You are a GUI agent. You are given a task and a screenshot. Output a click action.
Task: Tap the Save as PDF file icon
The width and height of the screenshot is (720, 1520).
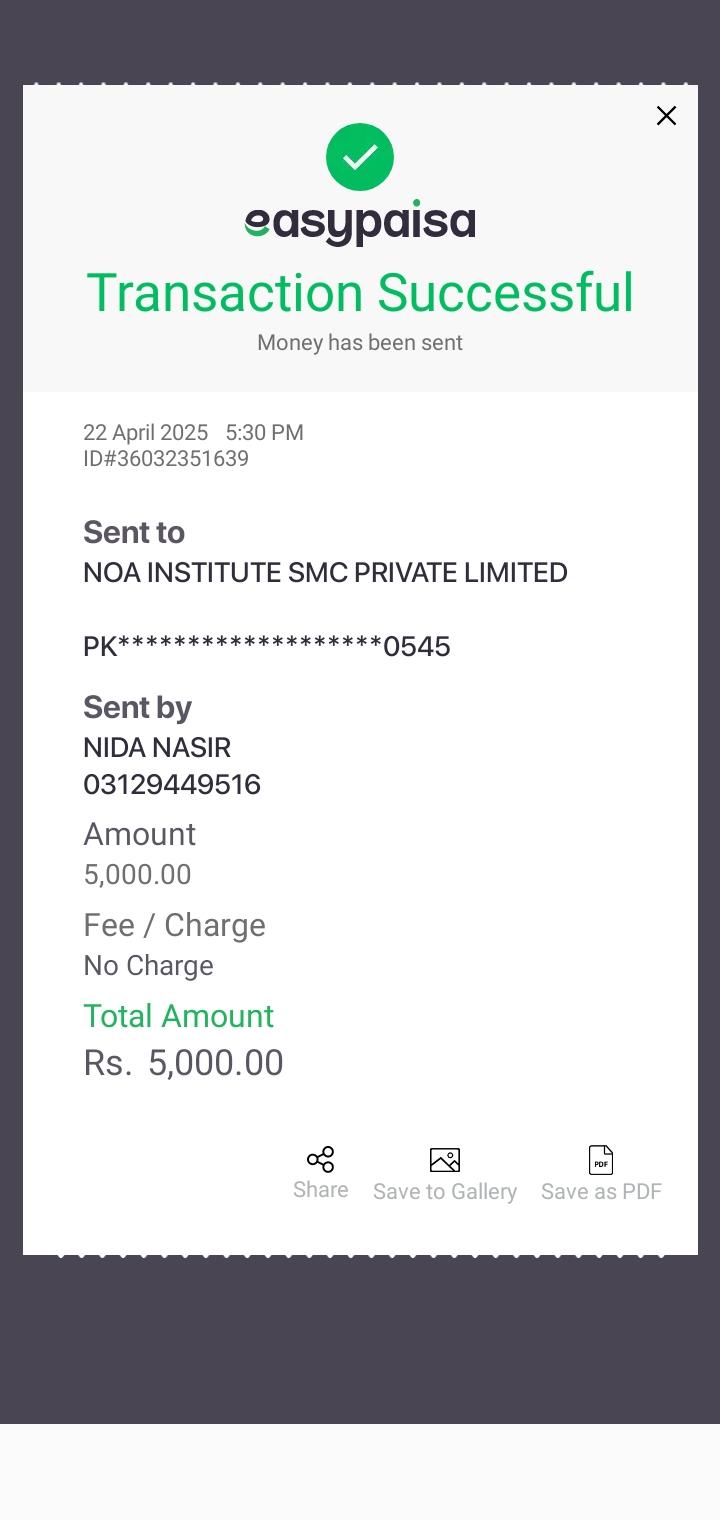click(x=601, y=1160)
